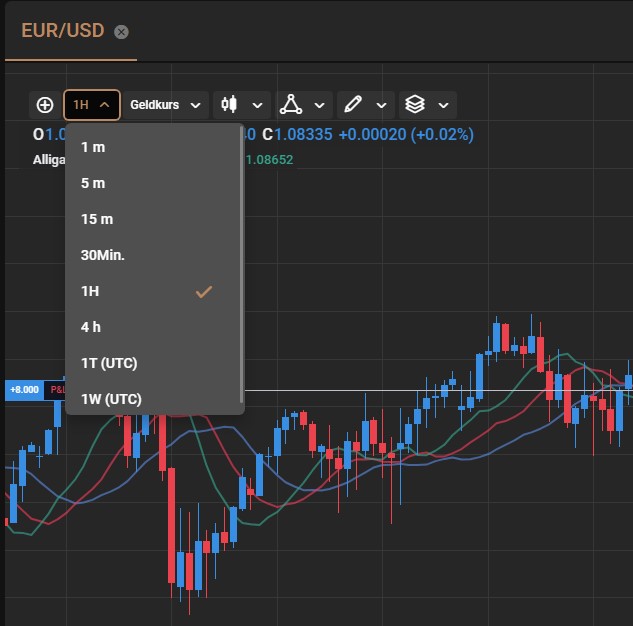Click the close price value 1.08335

(303, 135)
